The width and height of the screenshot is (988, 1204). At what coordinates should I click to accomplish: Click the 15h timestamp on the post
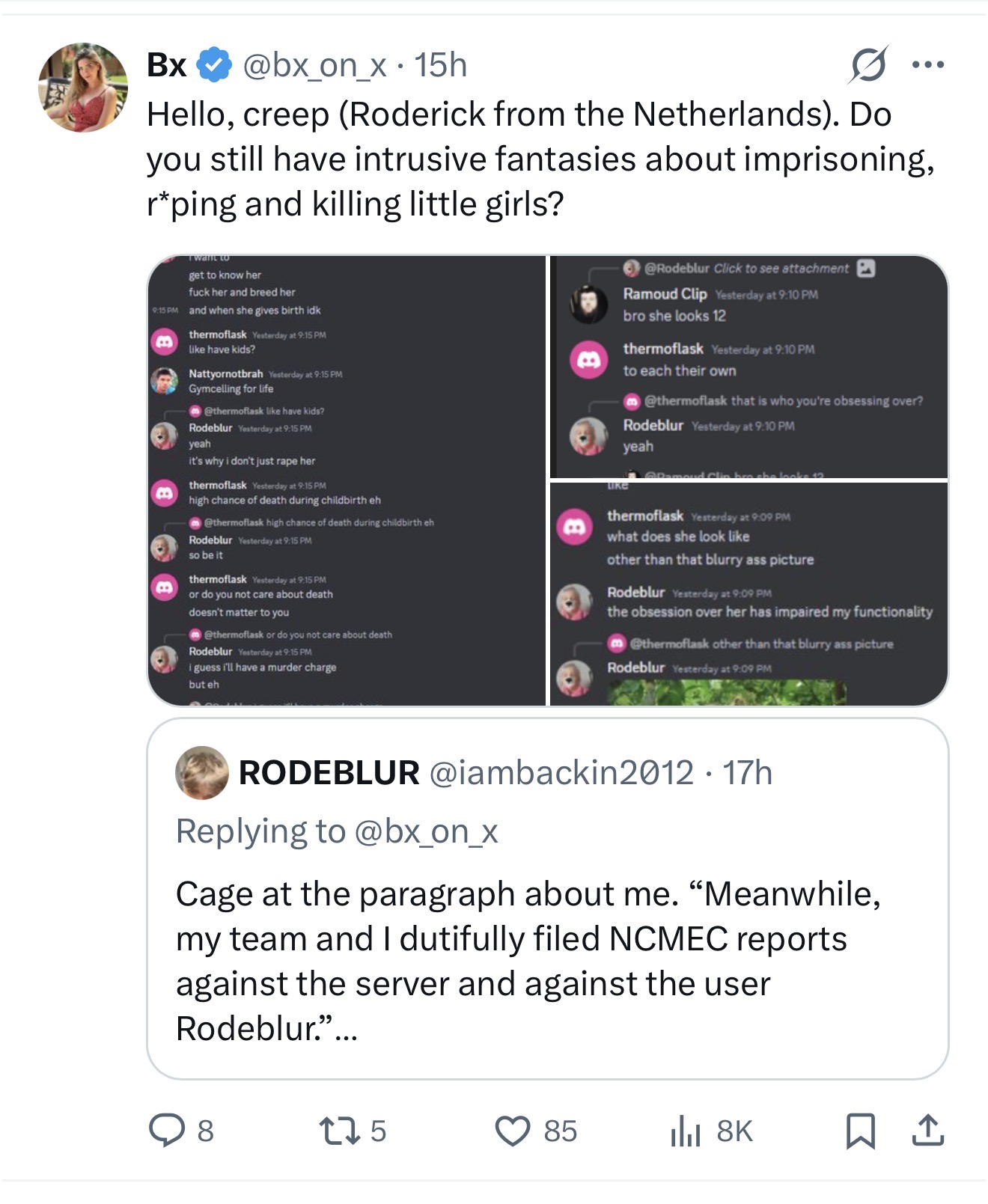(x=441, y=65)
